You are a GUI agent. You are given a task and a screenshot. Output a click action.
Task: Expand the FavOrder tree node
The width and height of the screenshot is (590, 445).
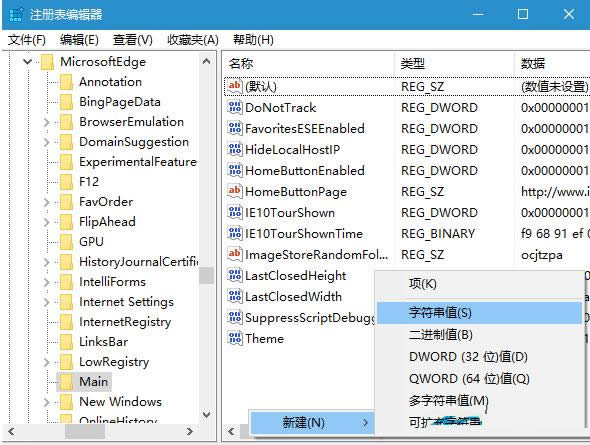tap(46, 202)
